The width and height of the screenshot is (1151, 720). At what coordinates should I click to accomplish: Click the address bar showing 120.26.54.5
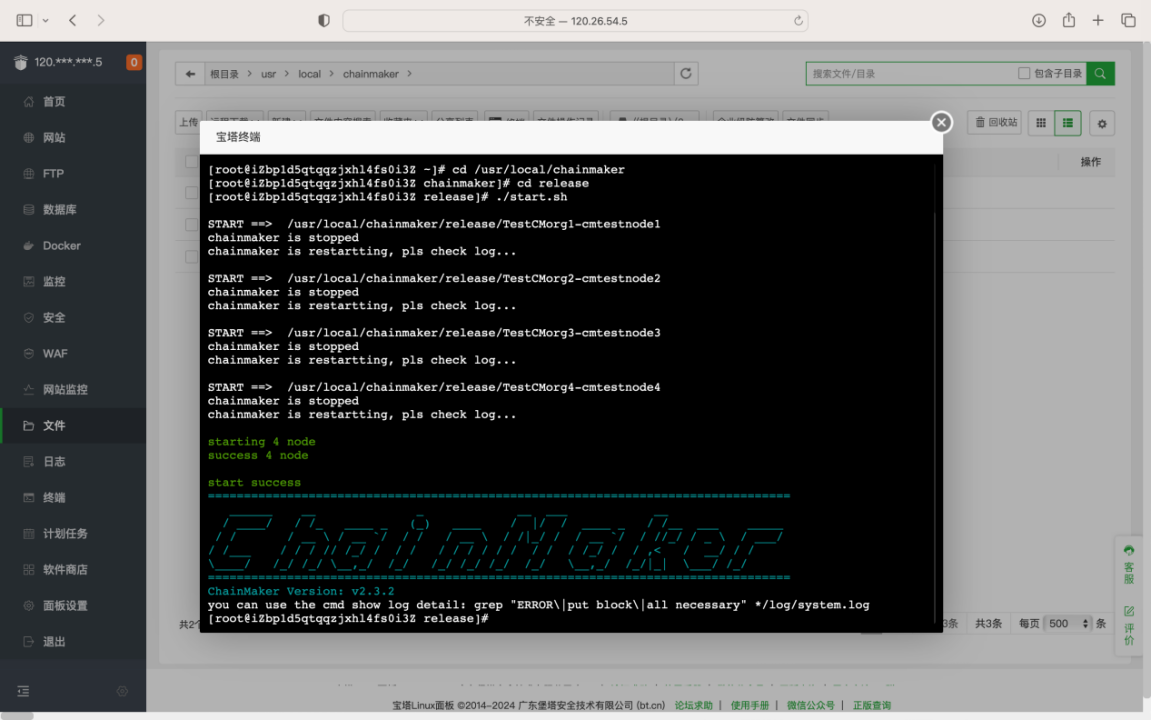tap(575, 21)
